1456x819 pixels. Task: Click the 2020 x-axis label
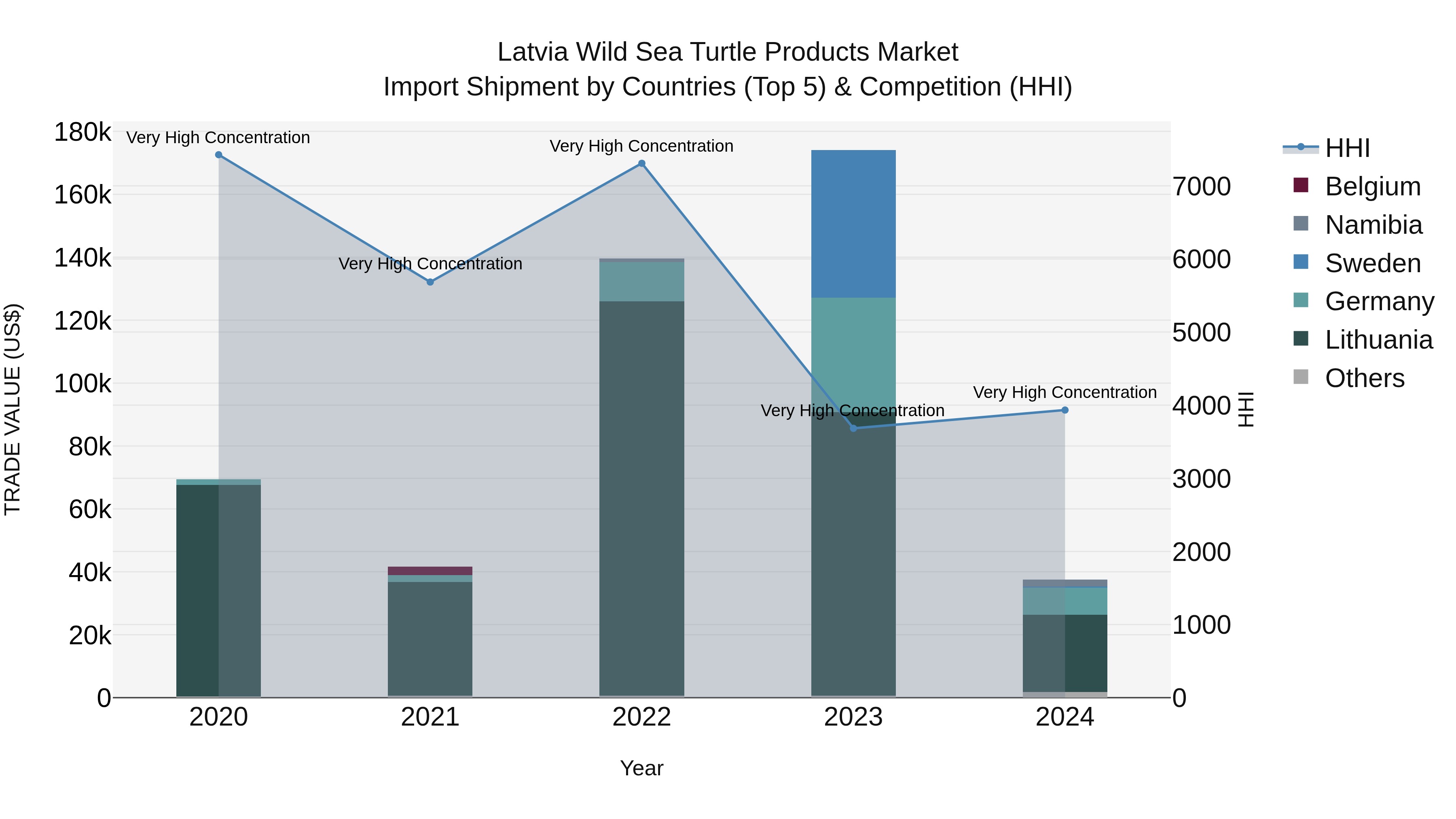coord(219,717)
